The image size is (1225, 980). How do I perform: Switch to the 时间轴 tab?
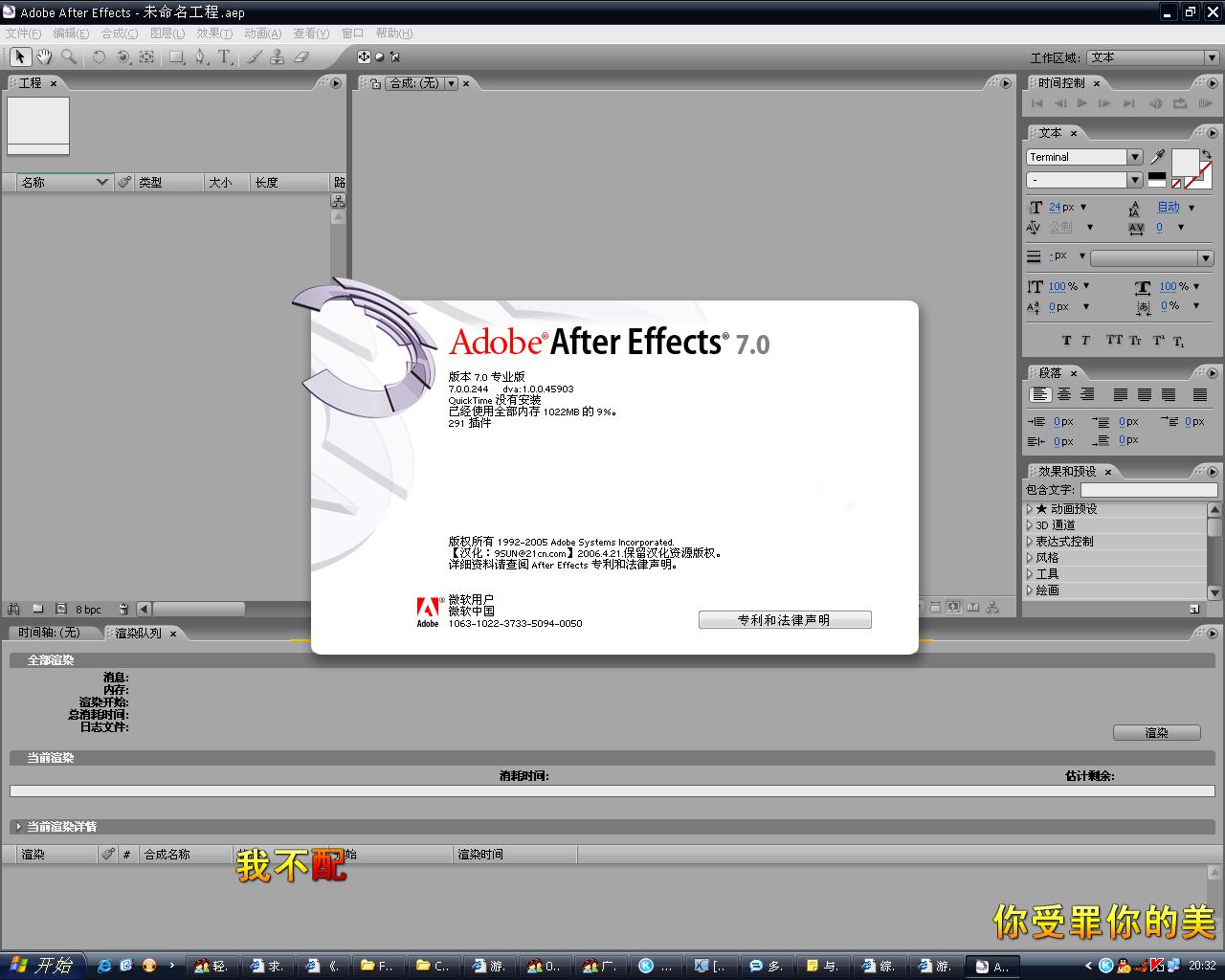(x=50, y=633)
